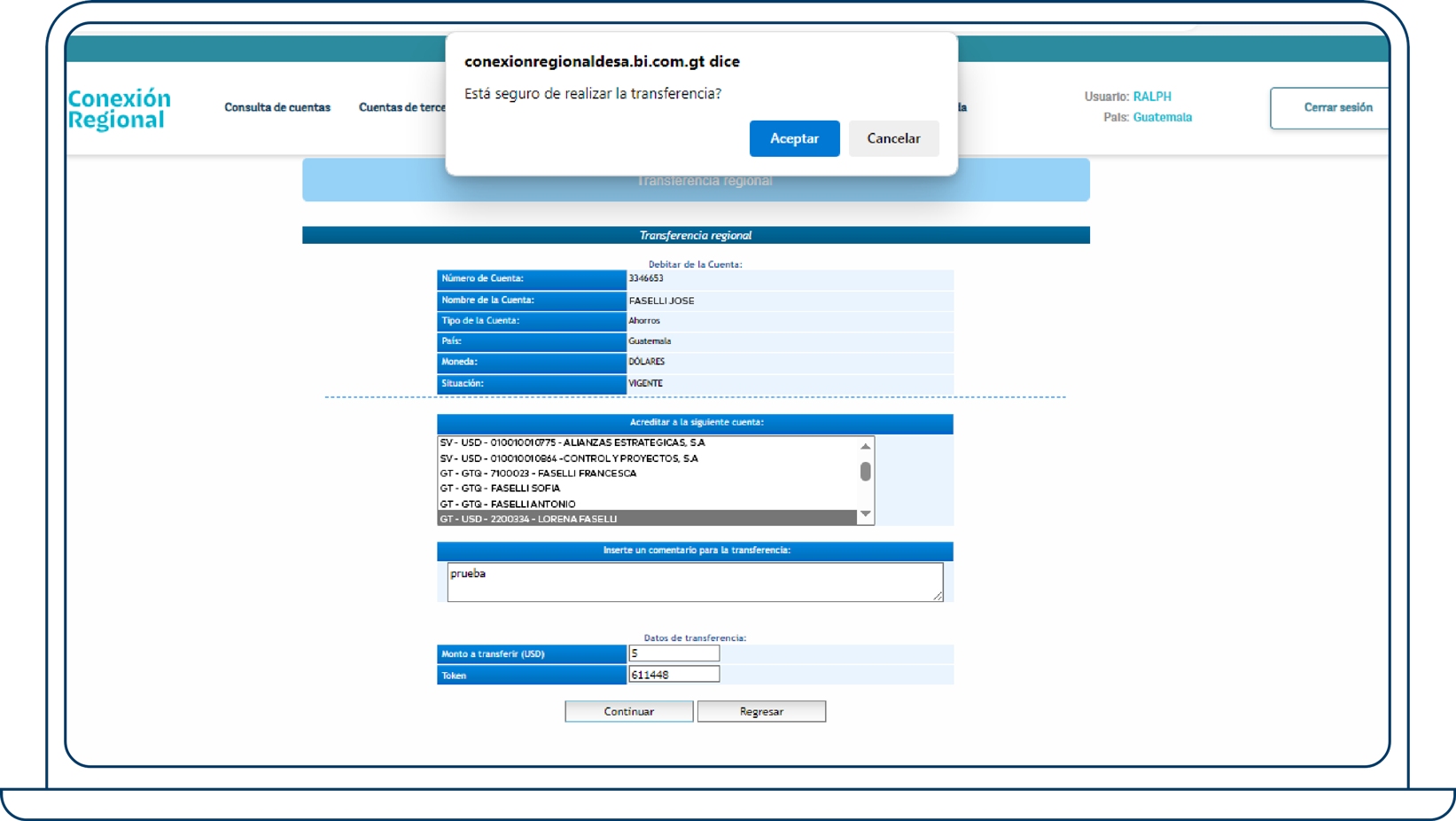Image resolution: width=1456 pixels, height=821 pixels.
Task: Click inside the Token input field
Action: tap(673, 674)
